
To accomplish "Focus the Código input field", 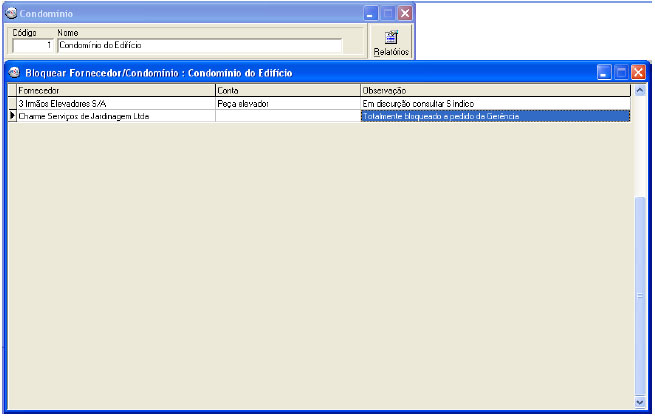I will [x=32, y=45].
